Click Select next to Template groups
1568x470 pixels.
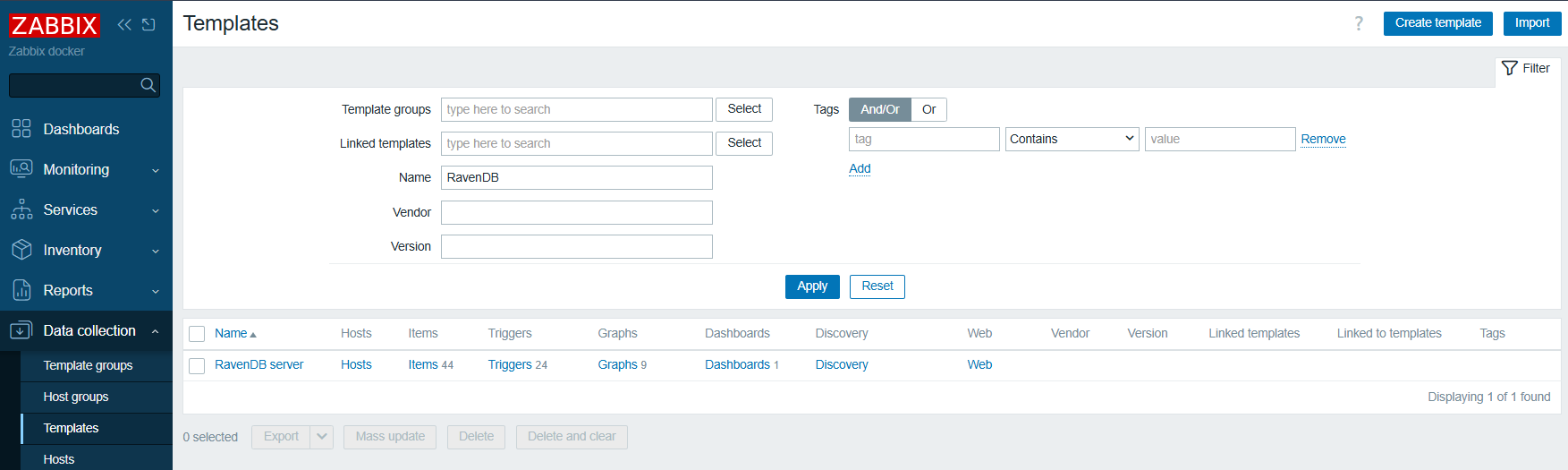pos(744,109)
